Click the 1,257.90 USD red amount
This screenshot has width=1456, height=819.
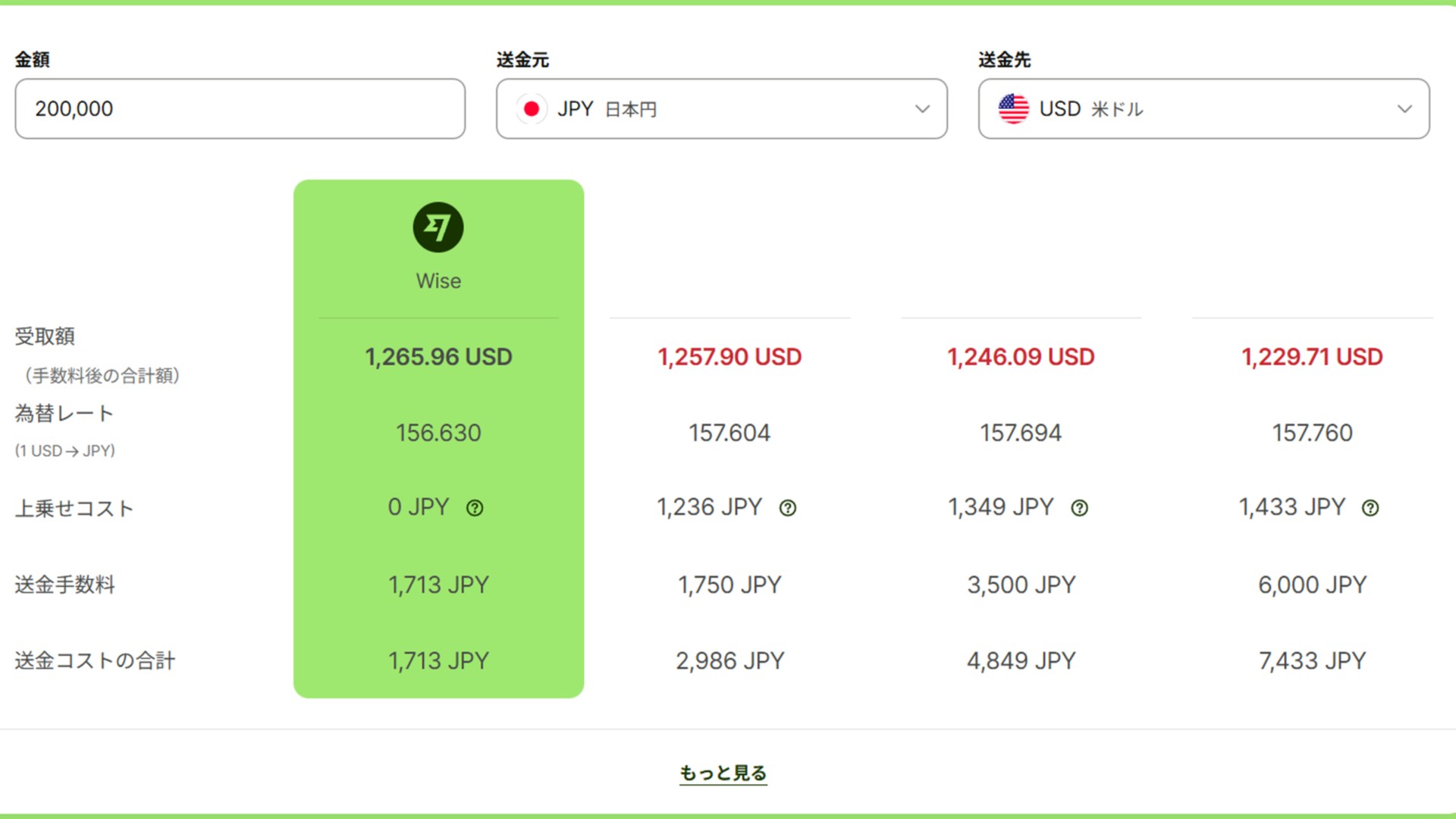[730, 357]
